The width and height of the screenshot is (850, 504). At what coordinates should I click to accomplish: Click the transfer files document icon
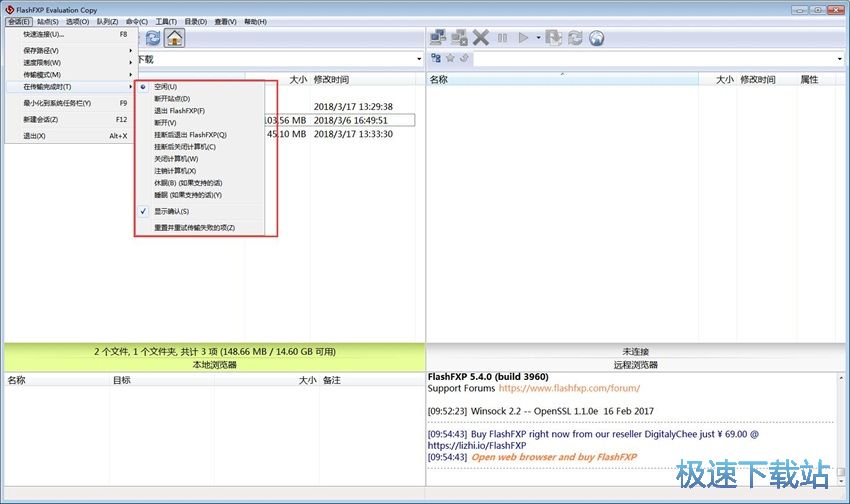point(553,37)
